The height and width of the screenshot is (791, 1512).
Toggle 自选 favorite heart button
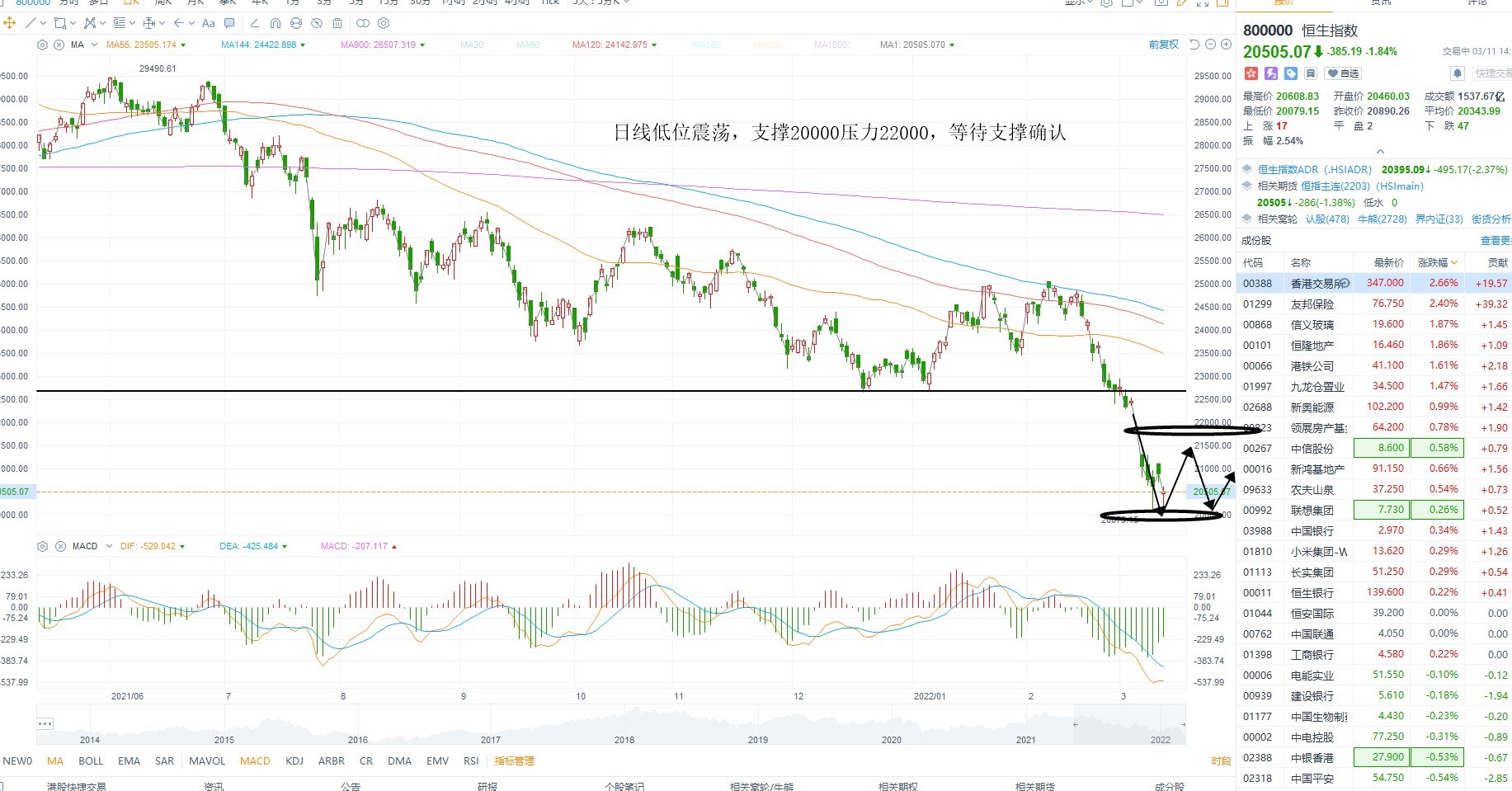pyautogui.click(x=1343, y=73)
